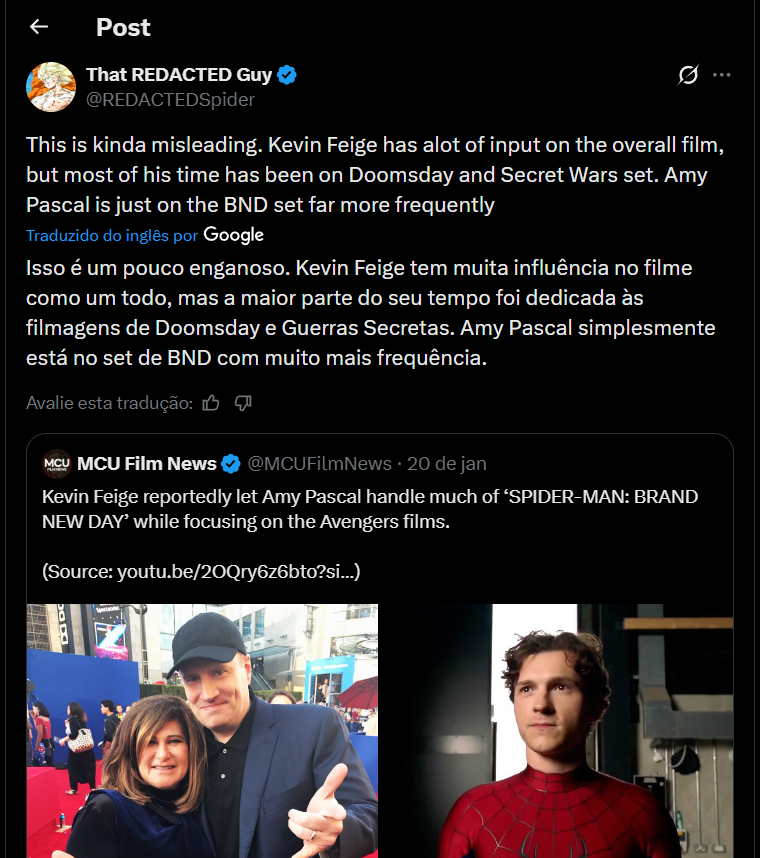Open the MCU Film News profile name
The width and height of the screenshot is (760, 858).
pos(146,464)
